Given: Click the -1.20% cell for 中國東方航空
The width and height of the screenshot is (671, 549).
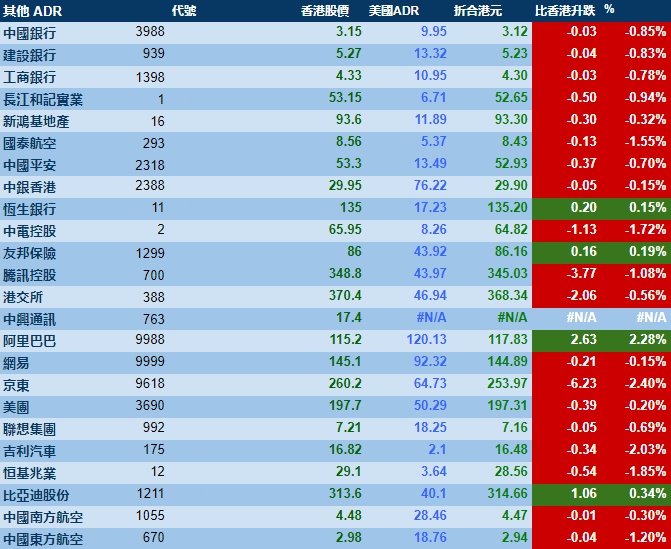Looking at the screenshot, I should tap(645, 538).
